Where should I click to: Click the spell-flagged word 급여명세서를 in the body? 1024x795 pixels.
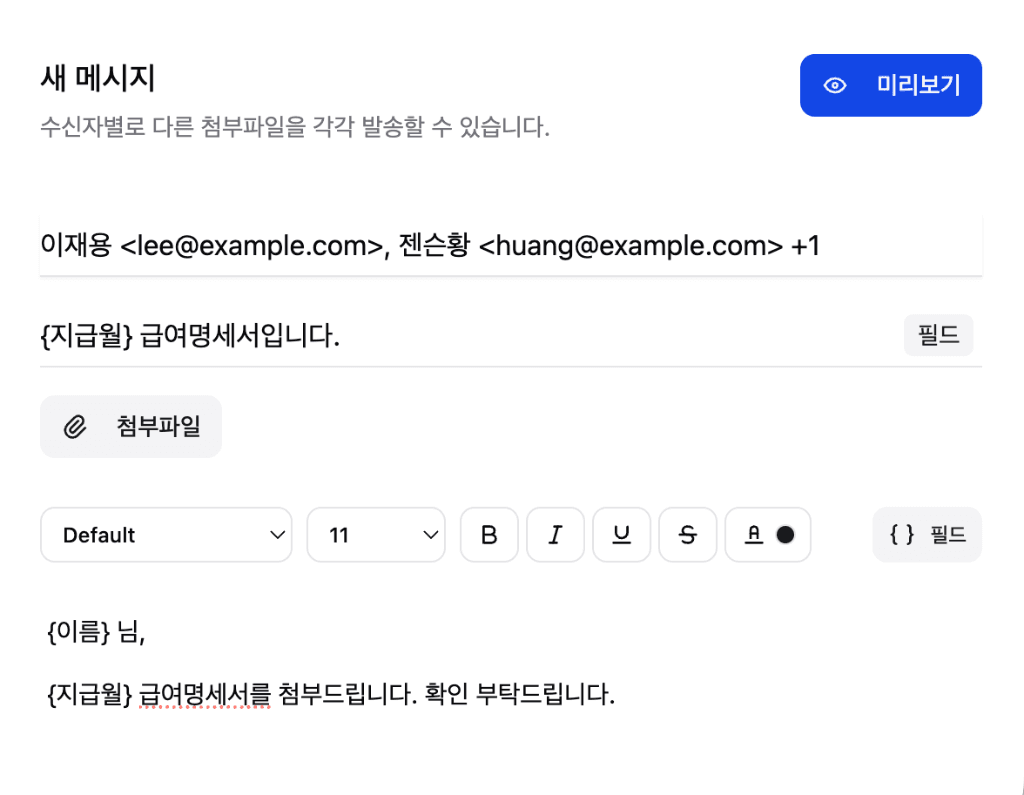click(x=205, y=693)
